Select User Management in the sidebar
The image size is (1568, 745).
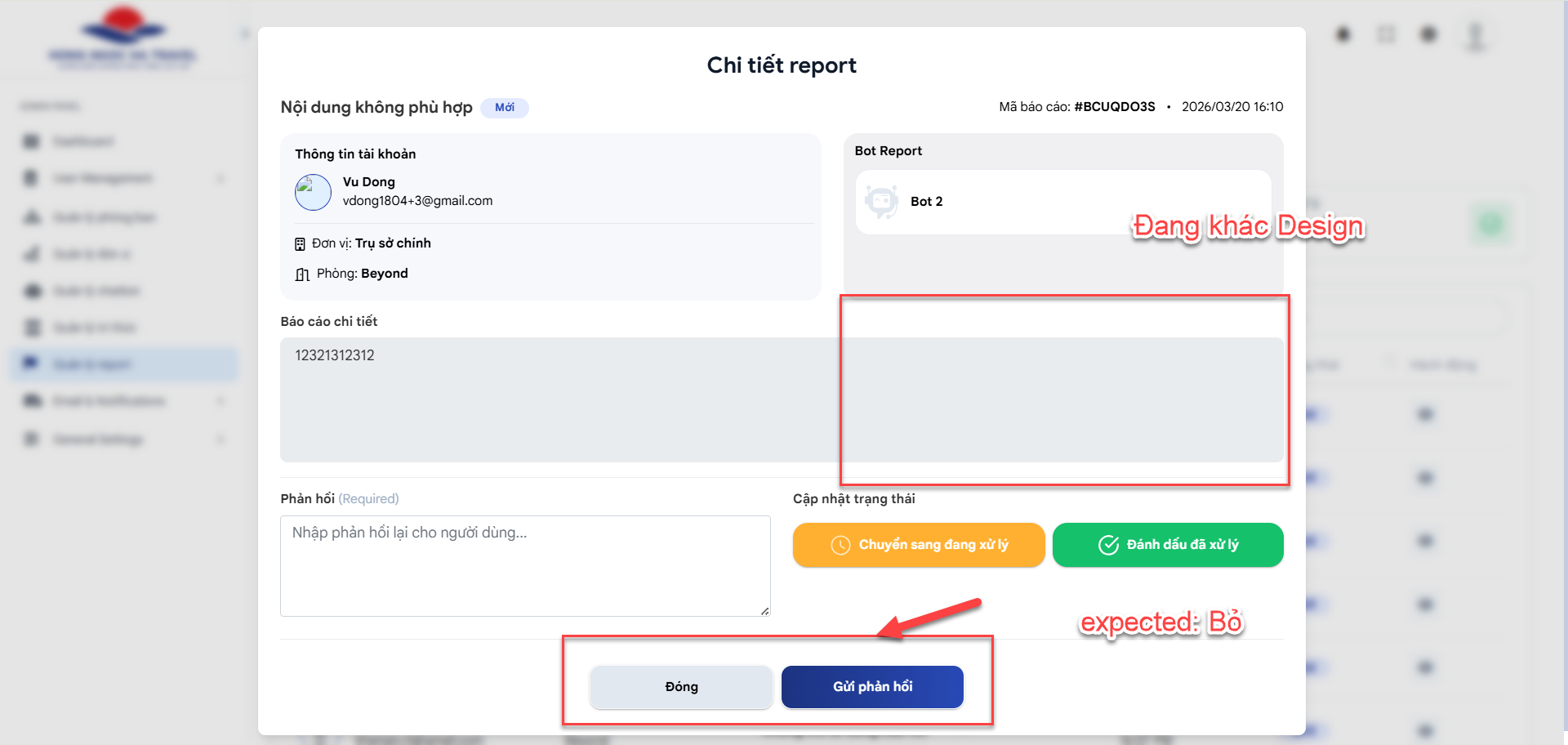point(102,178)
